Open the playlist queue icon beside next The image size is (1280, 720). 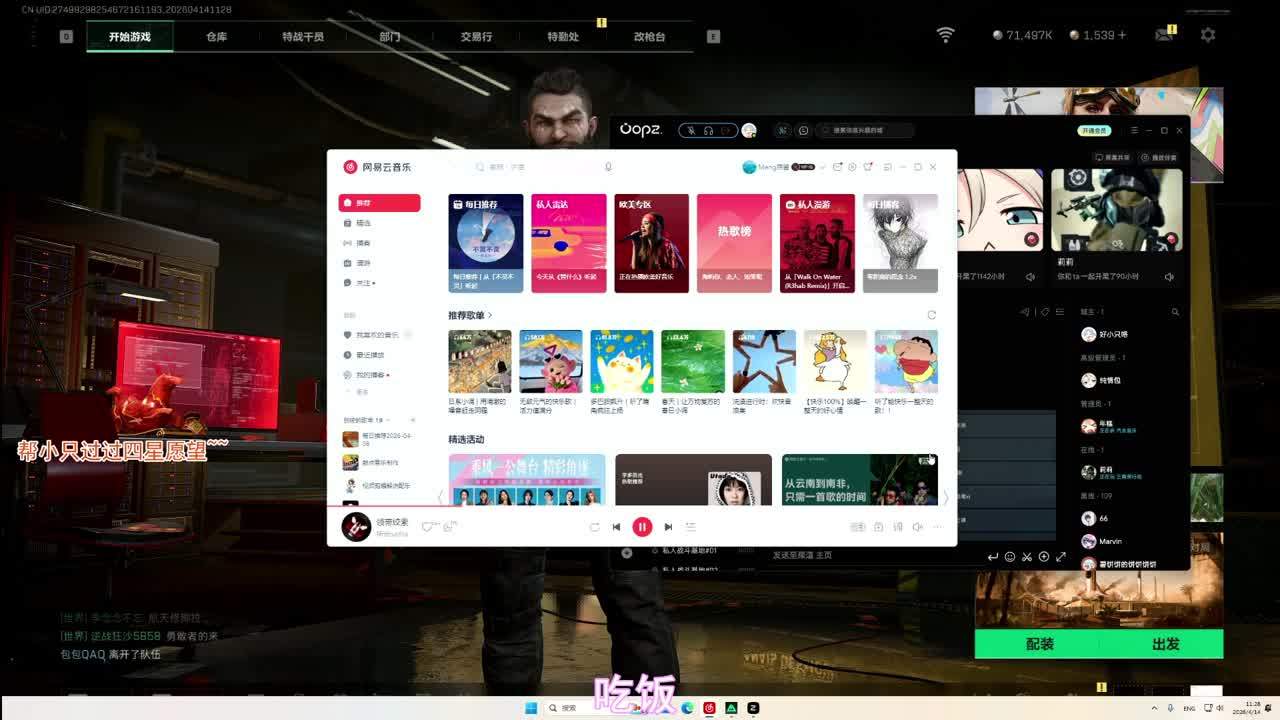690,527
